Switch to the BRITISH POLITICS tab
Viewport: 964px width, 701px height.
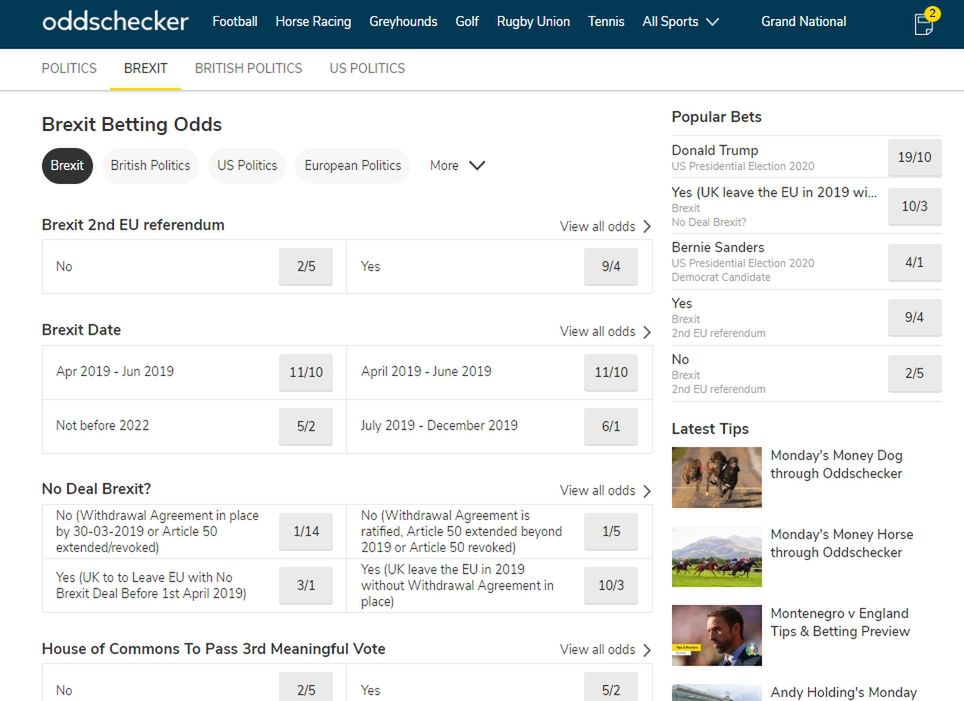[248, 68]
